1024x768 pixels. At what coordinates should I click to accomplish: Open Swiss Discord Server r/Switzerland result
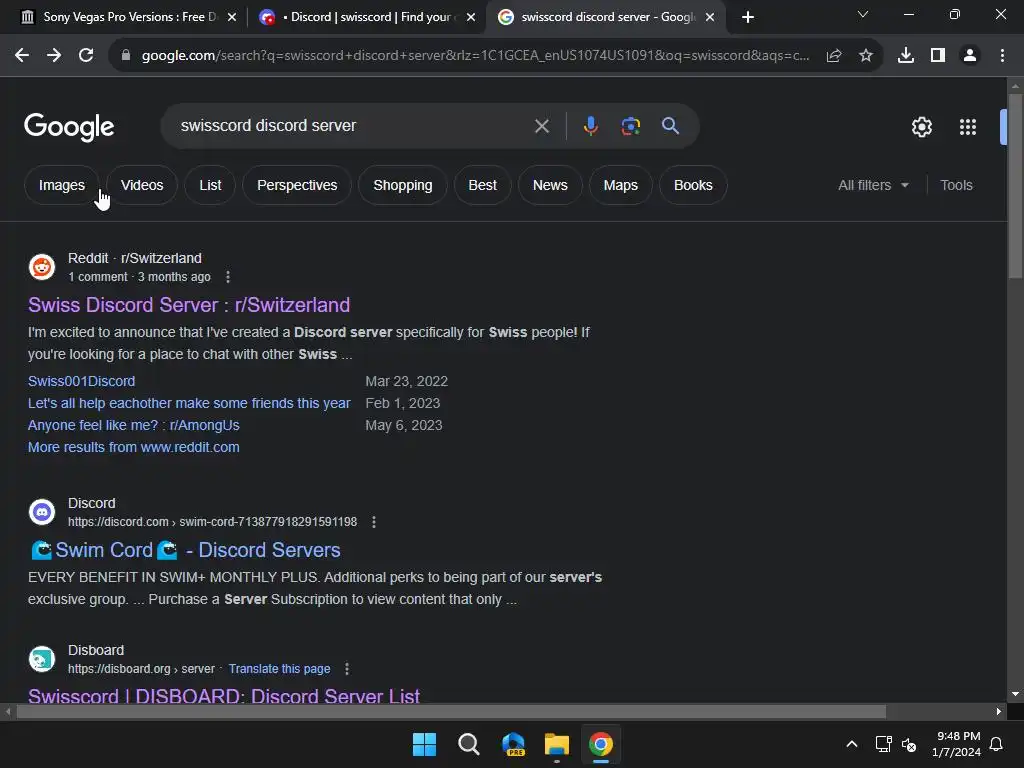[189, 305]
